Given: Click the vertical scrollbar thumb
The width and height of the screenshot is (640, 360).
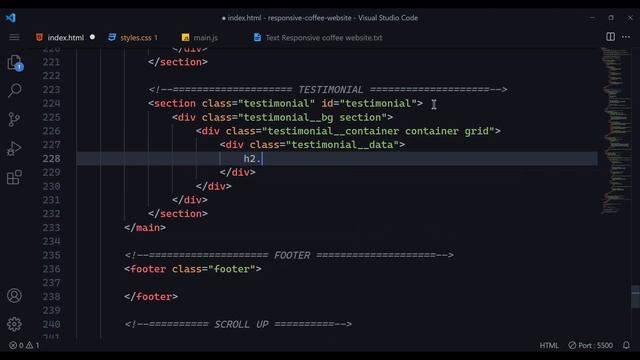Looking at the screenshot, I should (636, 297).
